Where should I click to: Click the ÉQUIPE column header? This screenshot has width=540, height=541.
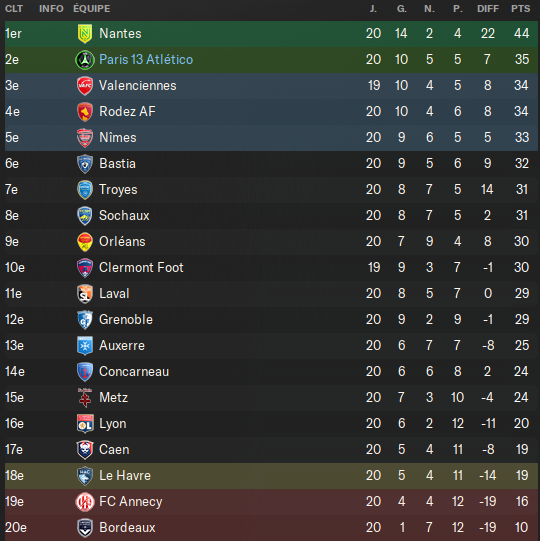[x=92, y=8]
